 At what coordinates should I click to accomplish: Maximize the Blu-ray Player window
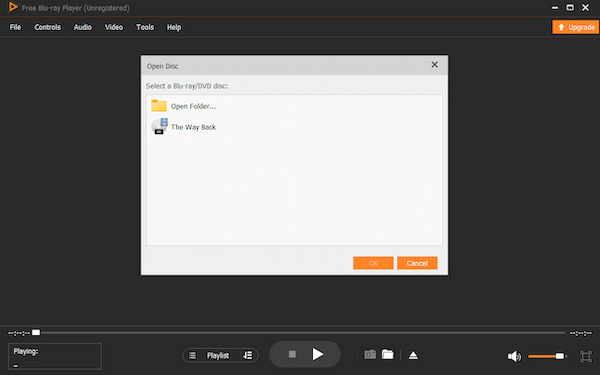click(570, 8)
